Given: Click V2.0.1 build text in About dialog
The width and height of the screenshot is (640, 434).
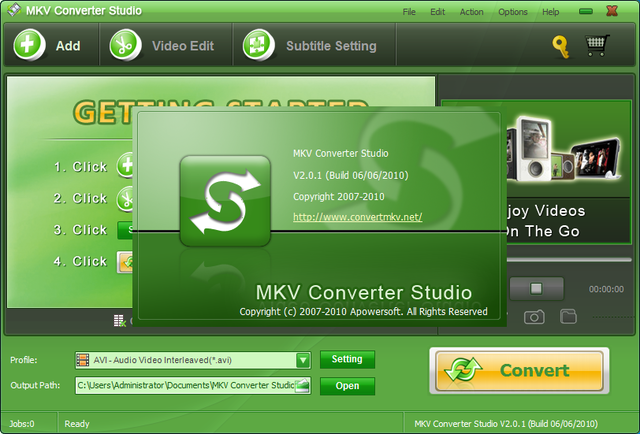Looking at the screenshot, I should (x=351, y=175).
